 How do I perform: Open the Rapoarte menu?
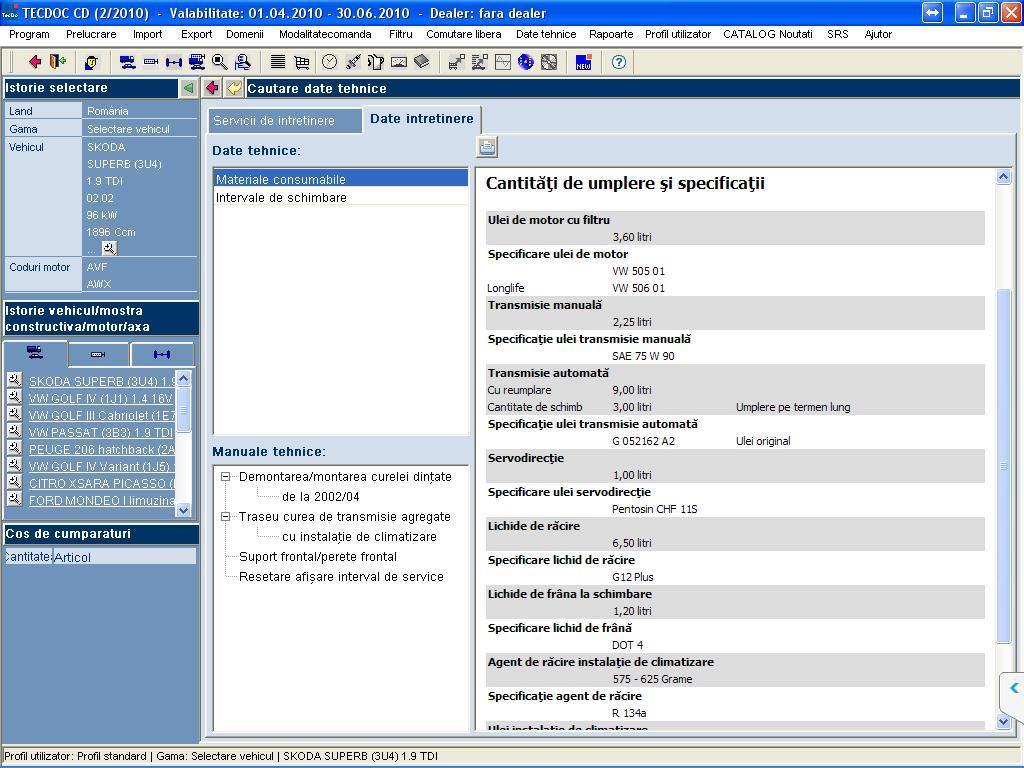point(611,35)
